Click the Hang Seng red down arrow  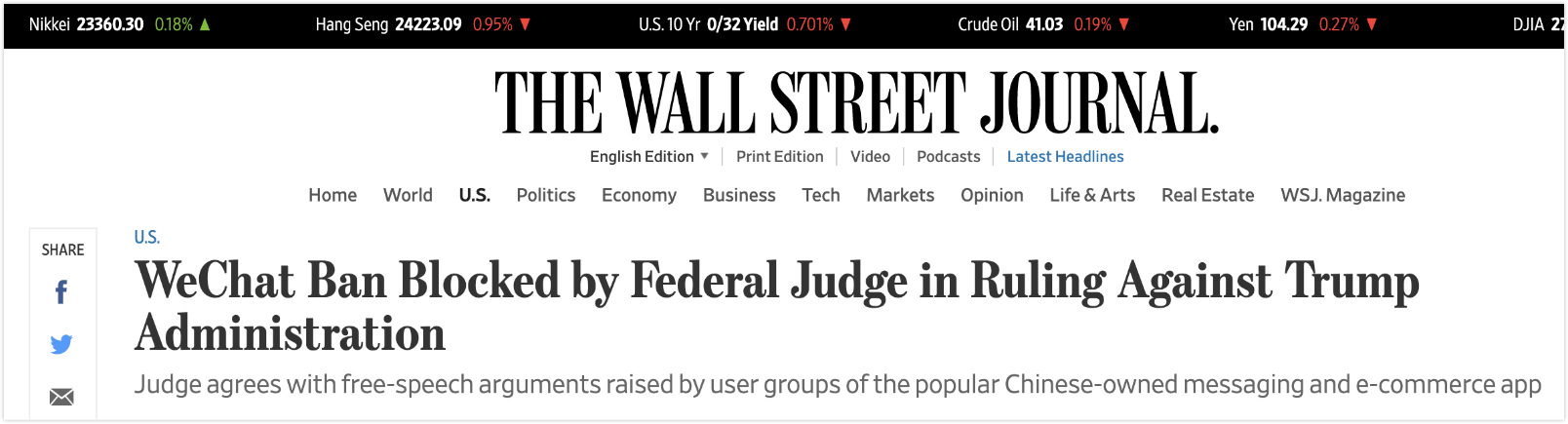(x=525, y=24)
